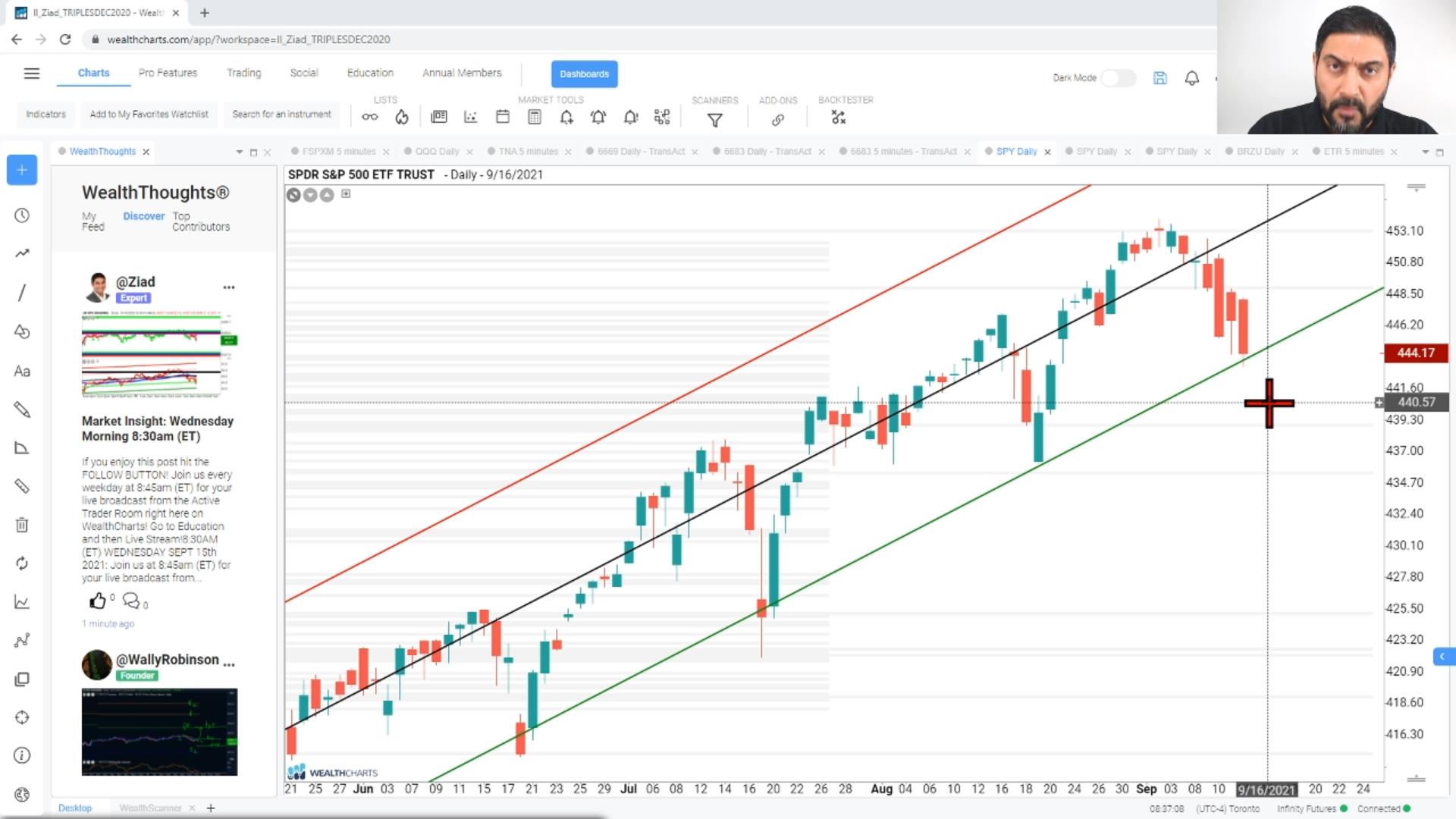
Task: Click the ringing alert bell icon
Action: click(598, 117)
